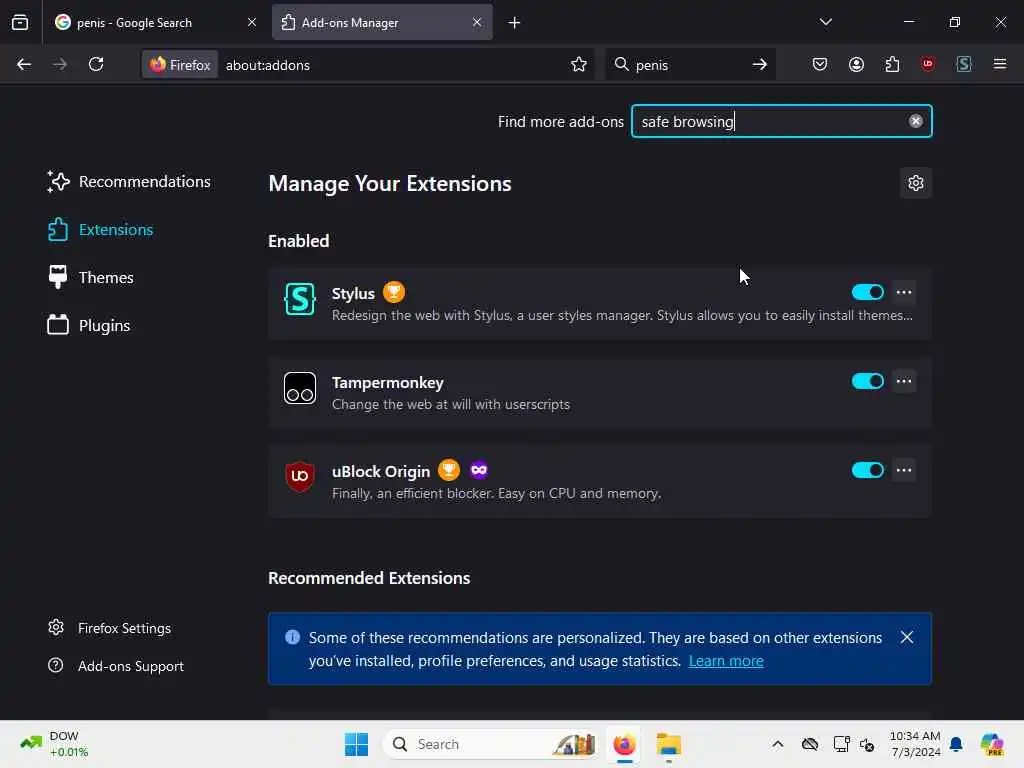Viewport: 1024px width, 768px height.
Task: Reload the about:addons page
Action: click(96, 64)
